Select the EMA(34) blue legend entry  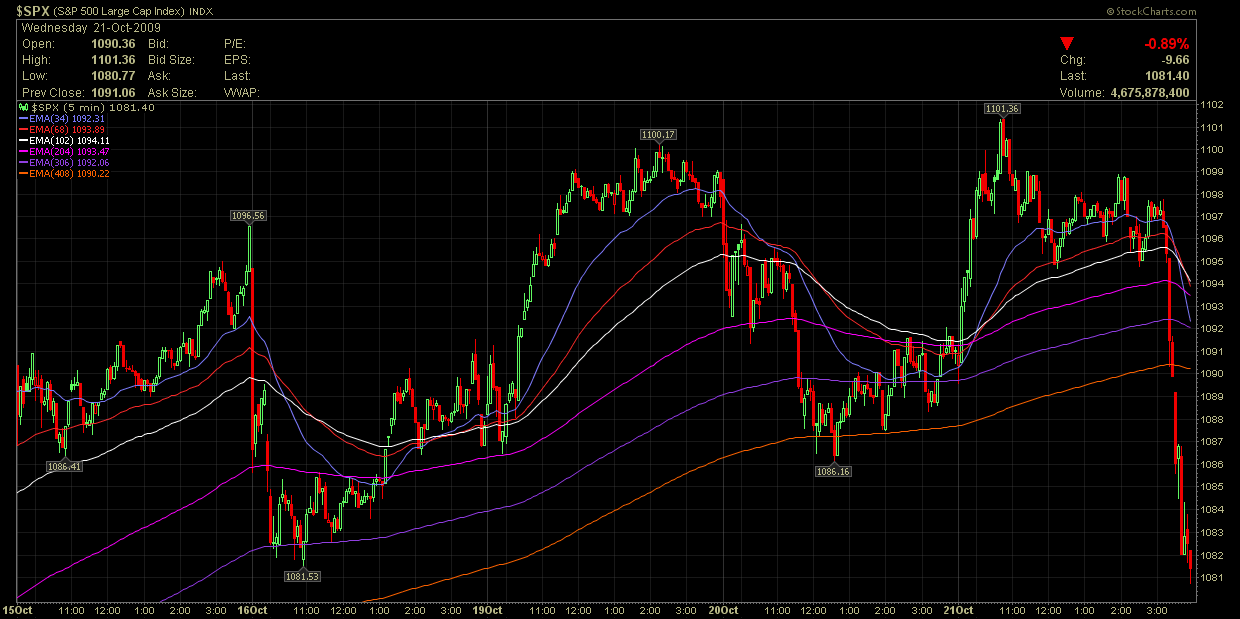(60, 118)
